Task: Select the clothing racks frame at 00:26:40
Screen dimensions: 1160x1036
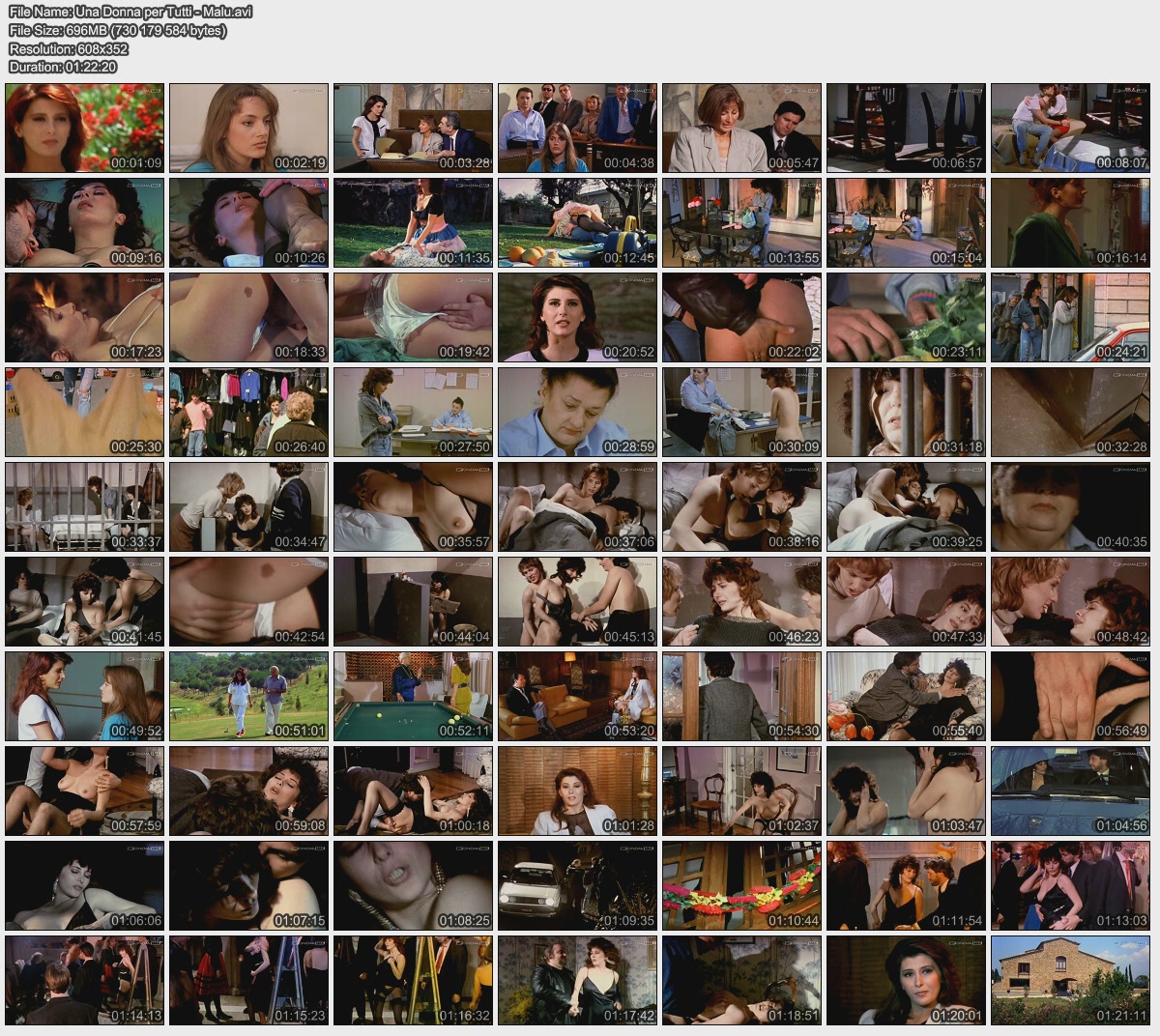Action: pos(248,412)
